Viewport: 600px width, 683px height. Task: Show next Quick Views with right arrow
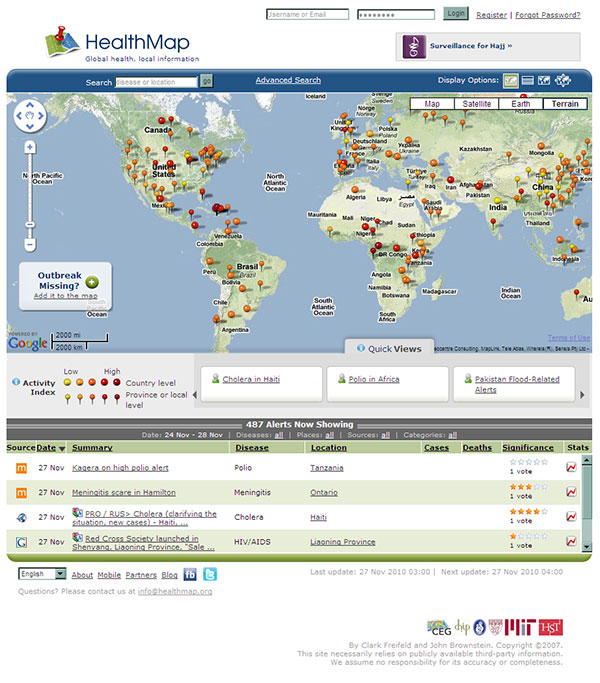[x=582, y=395]
